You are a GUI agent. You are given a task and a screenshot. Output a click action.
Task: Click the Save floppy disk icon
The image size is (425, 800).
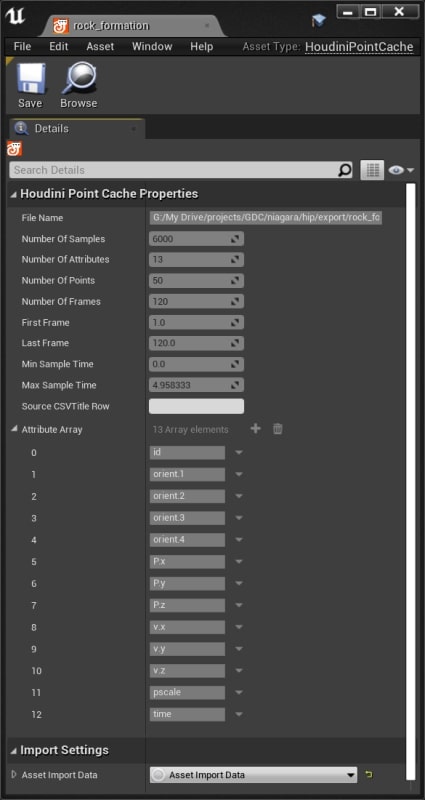point(30,78)
